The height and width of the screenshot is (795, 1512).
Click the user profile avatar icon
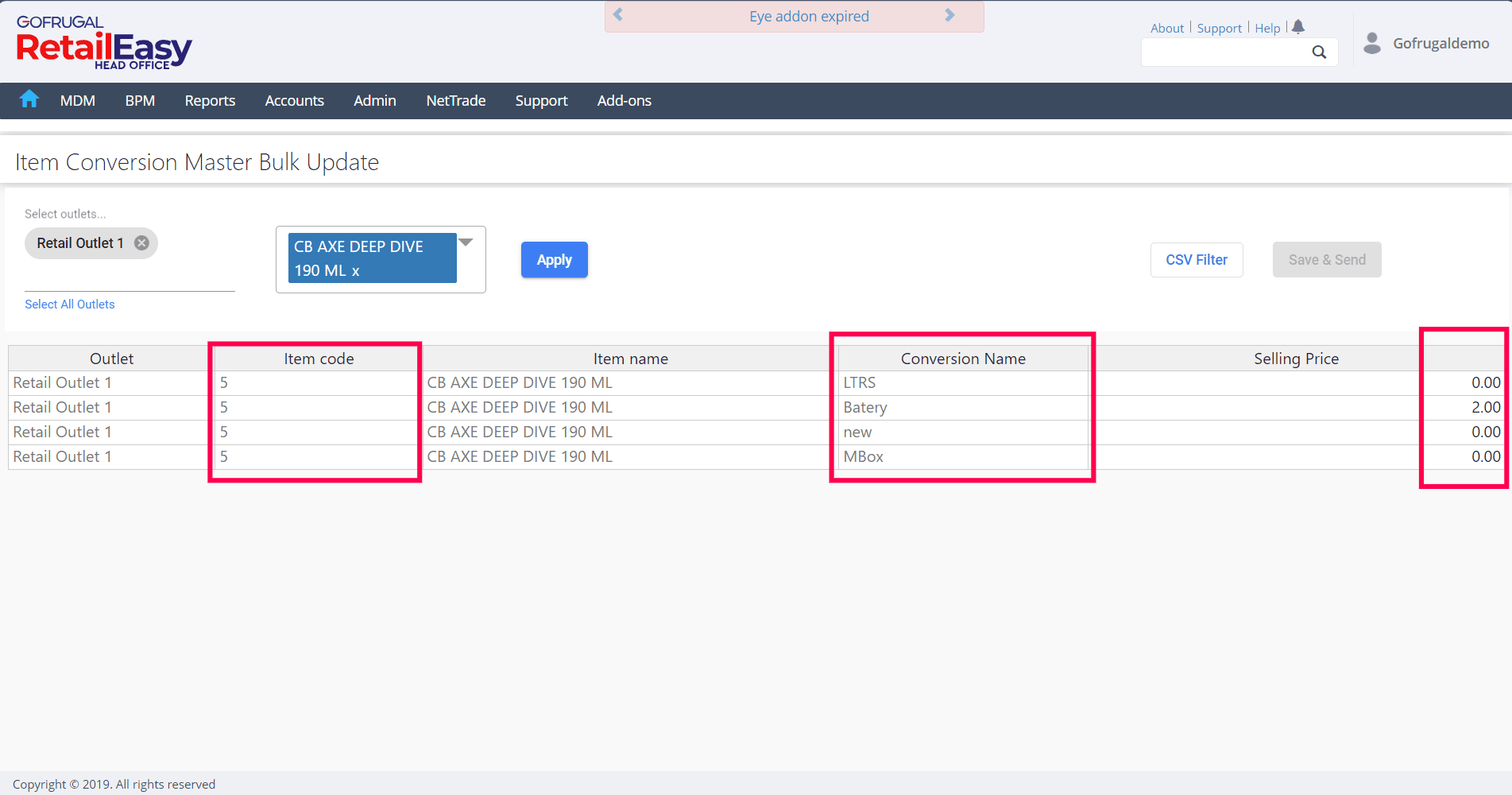pyautogui.click(x=1372, y=43)
